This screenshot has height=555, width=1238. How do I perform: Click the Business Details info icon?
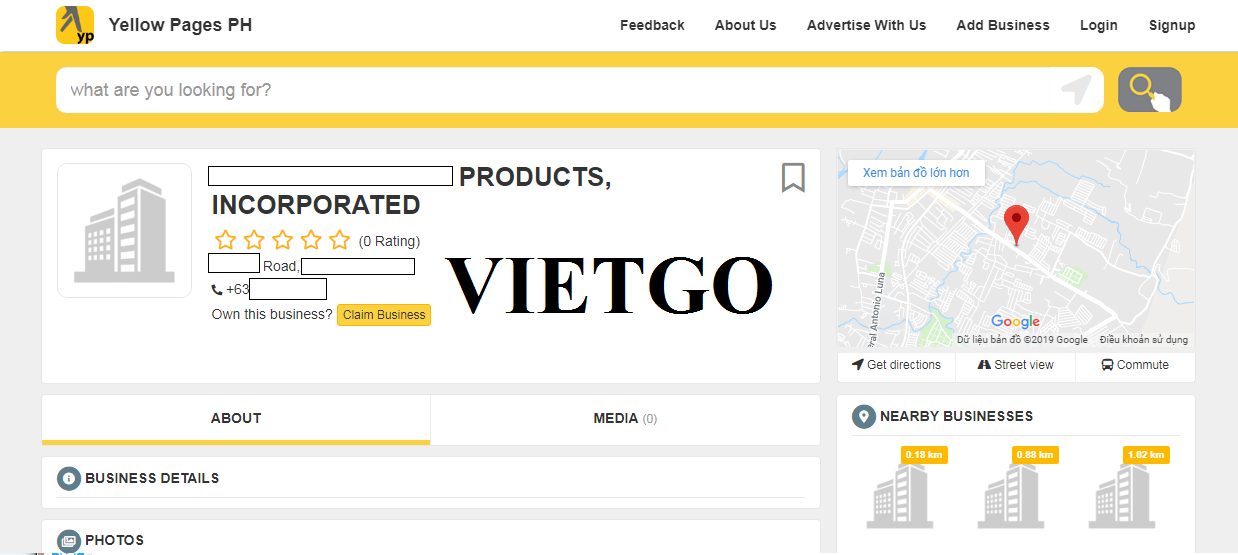coord(69,478)
